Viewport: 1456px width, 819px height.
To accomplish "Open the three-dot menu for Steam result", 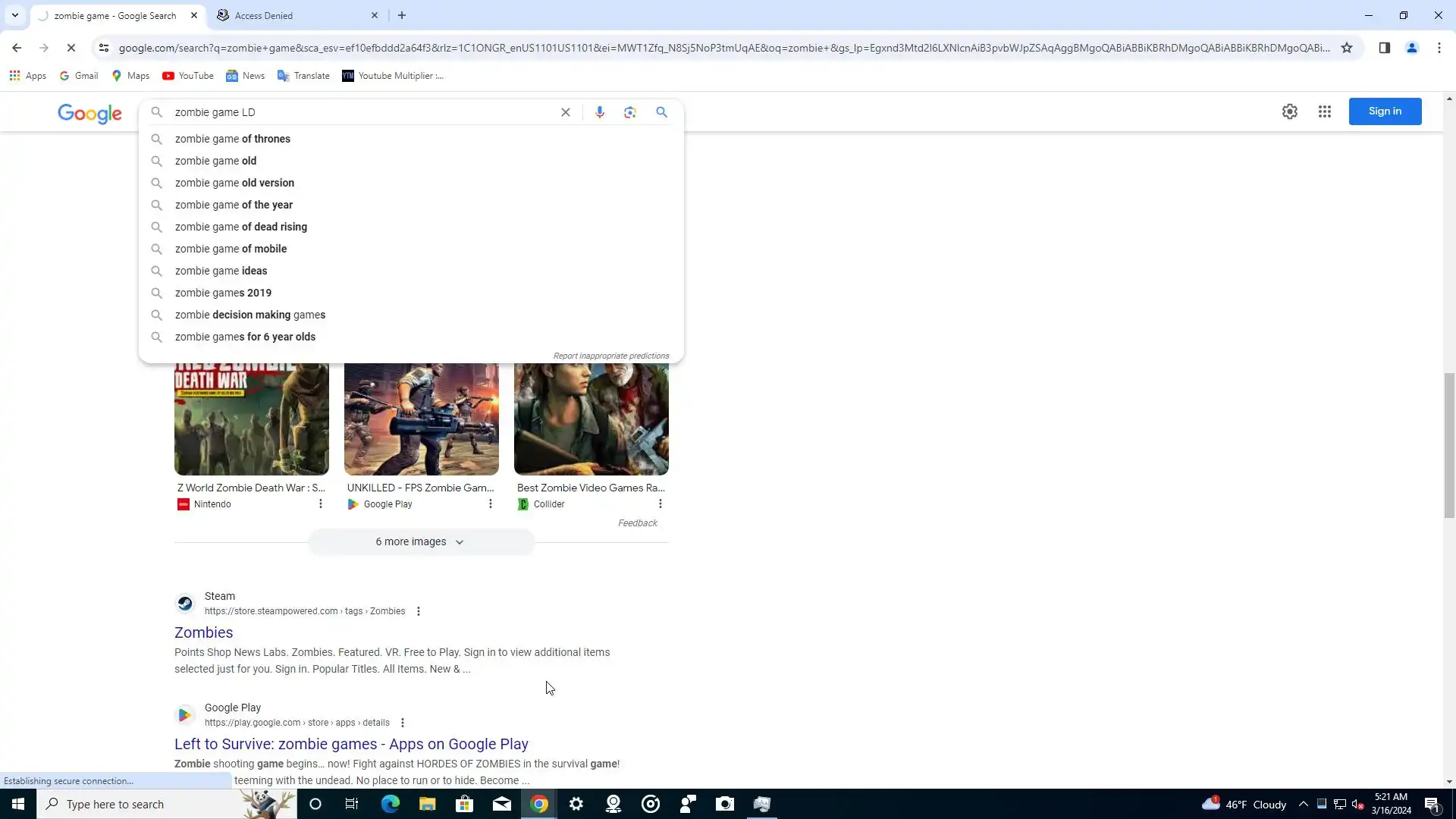I will click(418, 611).
